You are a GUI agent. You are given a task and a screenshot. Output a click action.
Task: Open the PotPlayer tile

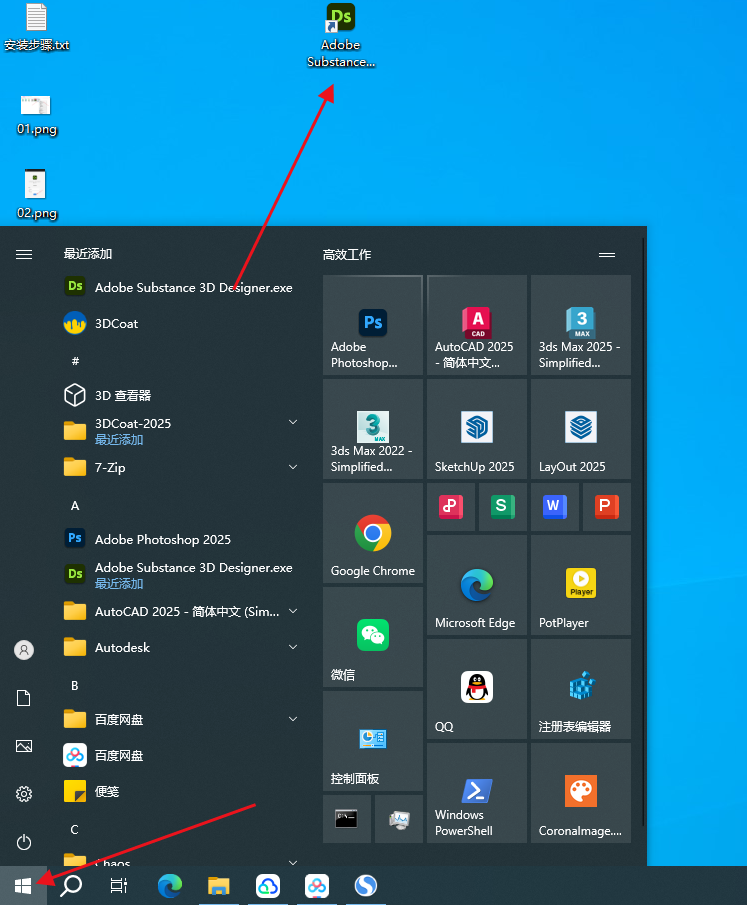581,585
